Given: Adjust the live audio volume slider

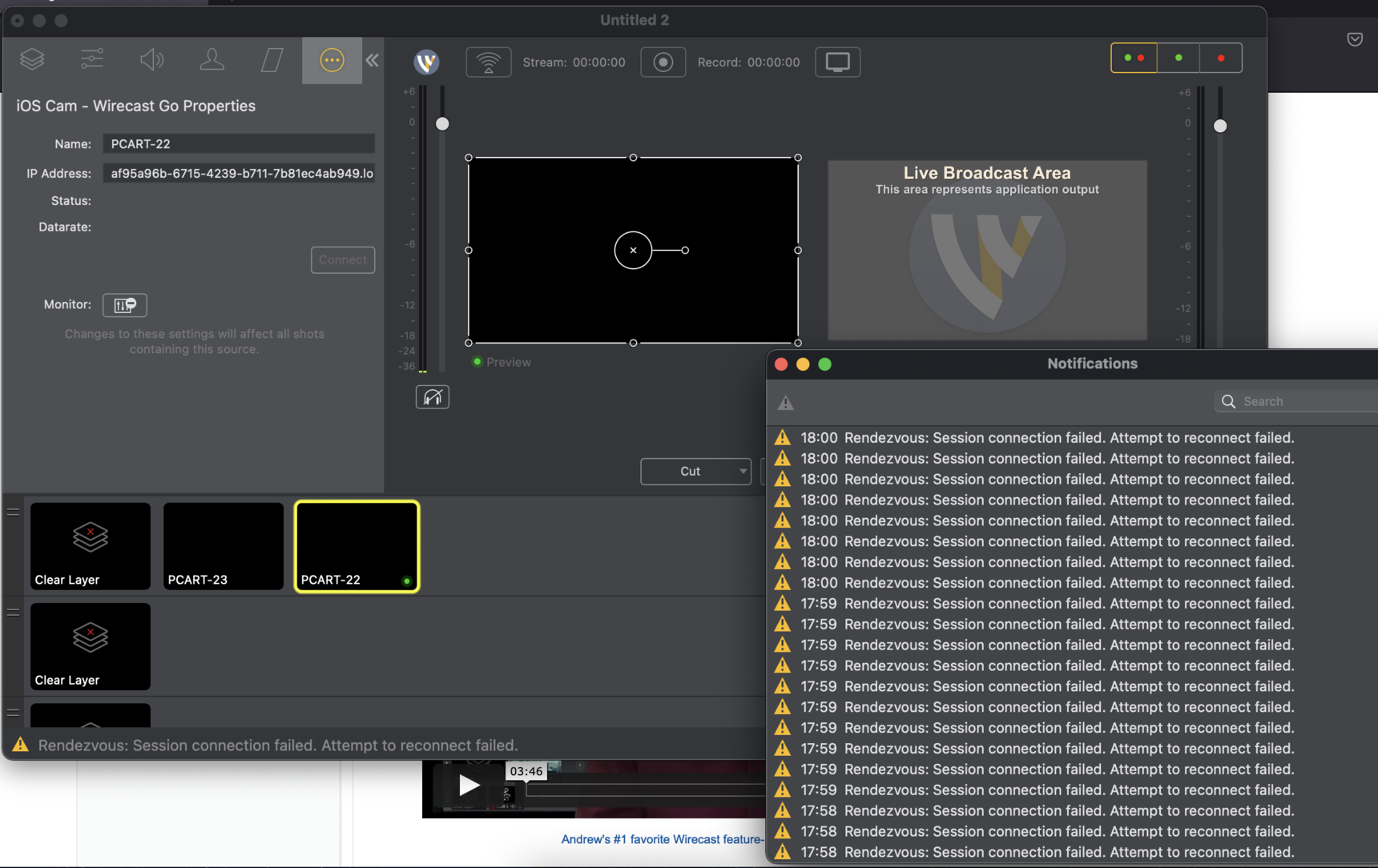Looking at the screenshot, I should coord(1220,126).
